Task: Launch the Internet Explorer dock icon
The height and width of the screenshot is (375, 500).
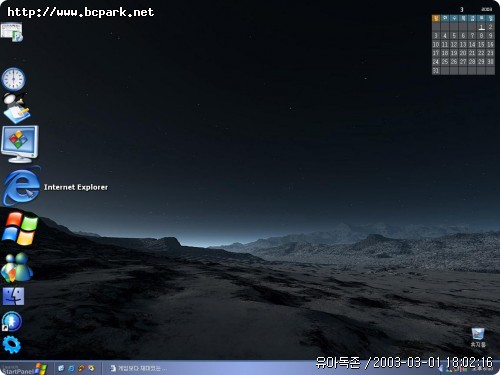Action: click(22, 187)
